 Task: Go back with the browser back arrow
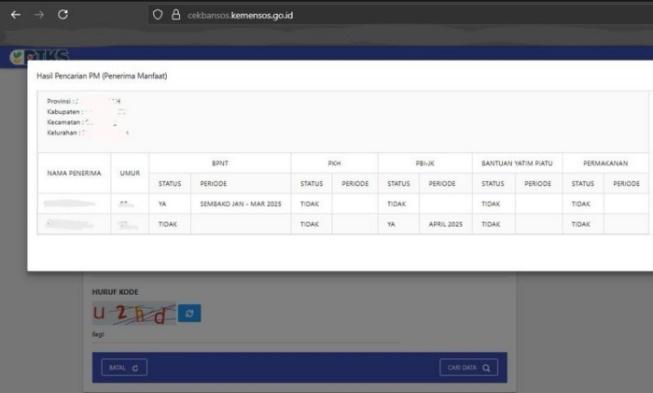pyautogui.click(x=16, y=15)
